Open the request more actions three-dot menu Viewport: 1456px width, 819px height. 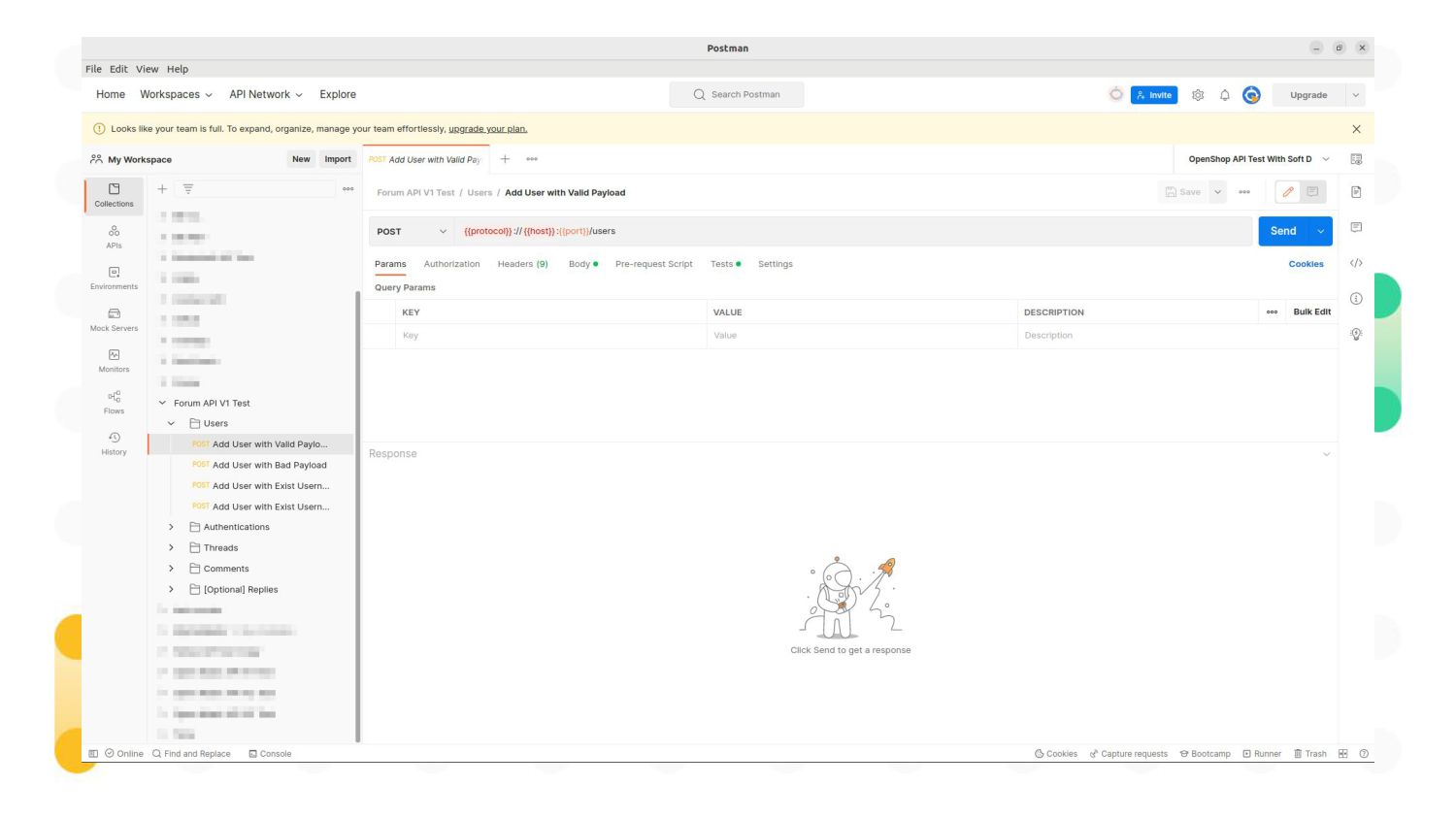point(1244,192)
